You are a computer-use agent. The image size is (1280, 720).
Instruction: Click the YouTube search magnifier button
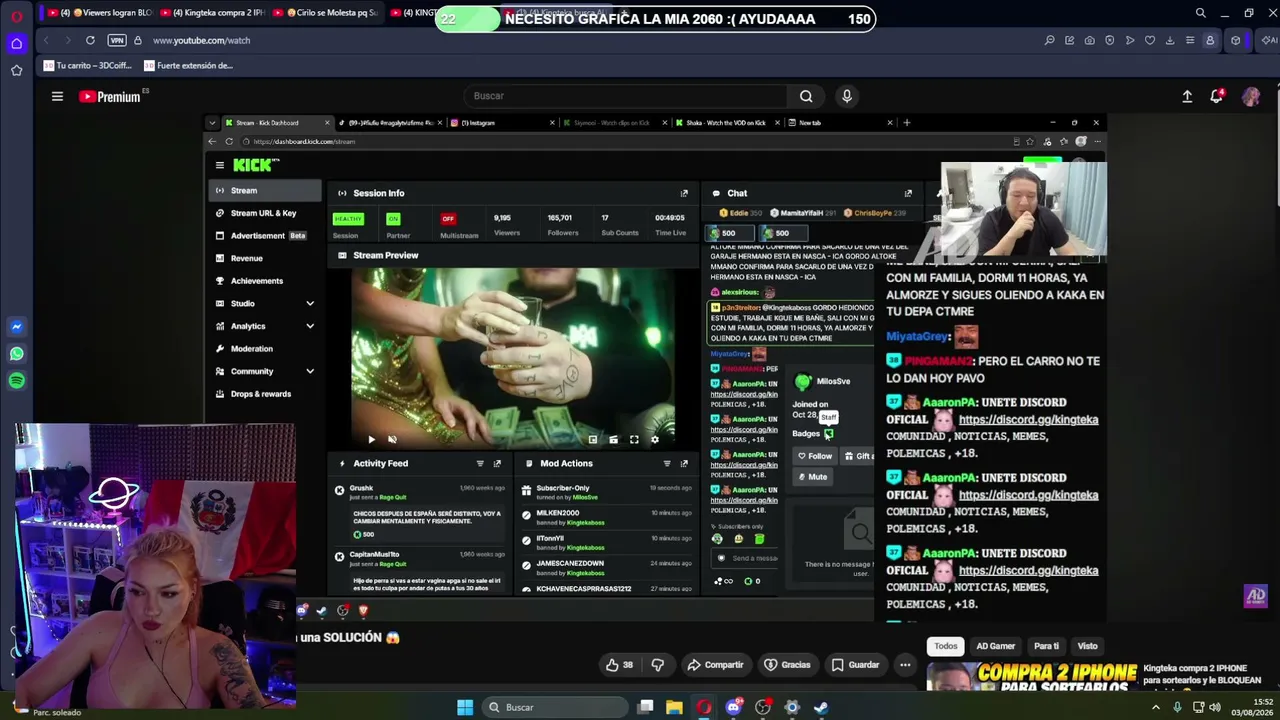coord(806,96)
